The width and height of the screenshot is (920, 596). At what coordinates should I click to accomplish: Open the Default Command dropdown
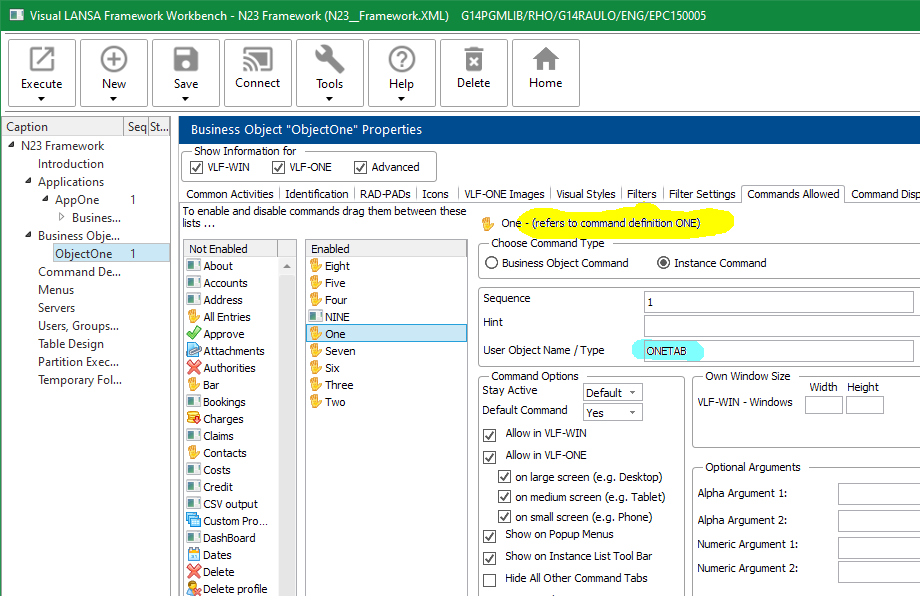pyautogui.click(x=613, y=412)
